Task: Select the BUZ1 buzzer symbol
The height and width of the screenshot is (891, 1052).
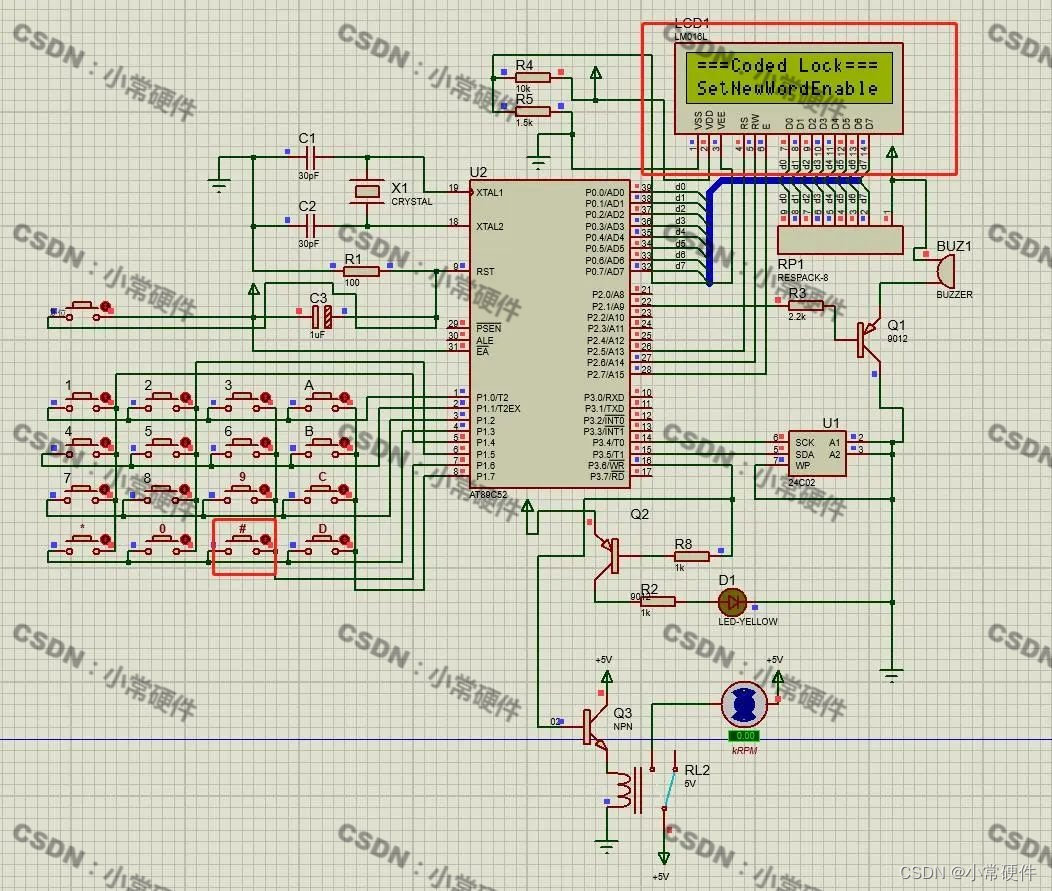Action: 945,271
